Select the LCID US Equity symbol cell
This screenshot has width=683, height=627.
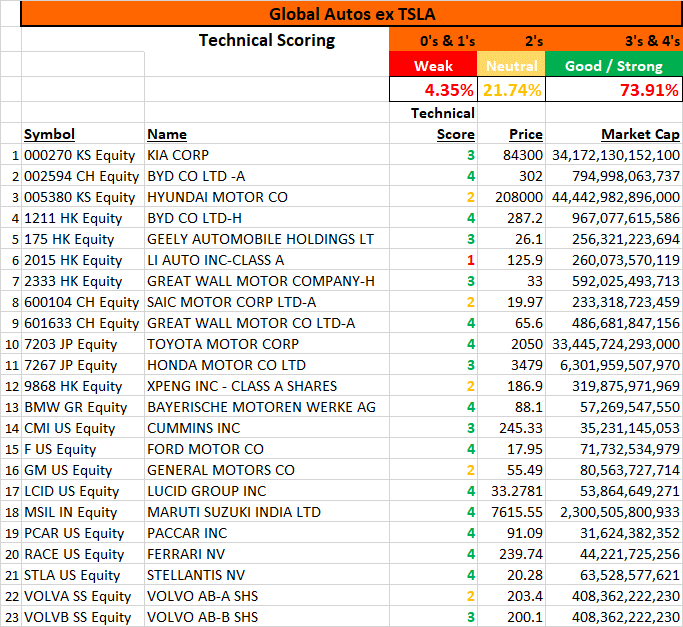83,491
